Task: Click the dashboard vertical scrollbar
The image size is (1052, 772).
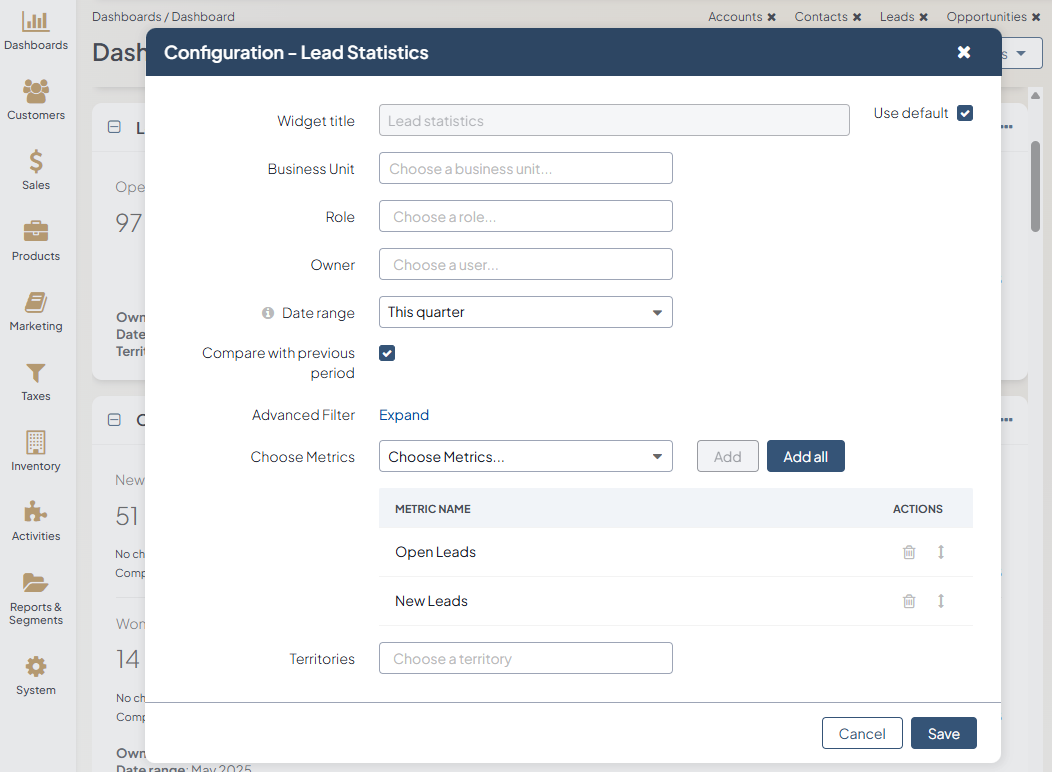Action: 1036,186
